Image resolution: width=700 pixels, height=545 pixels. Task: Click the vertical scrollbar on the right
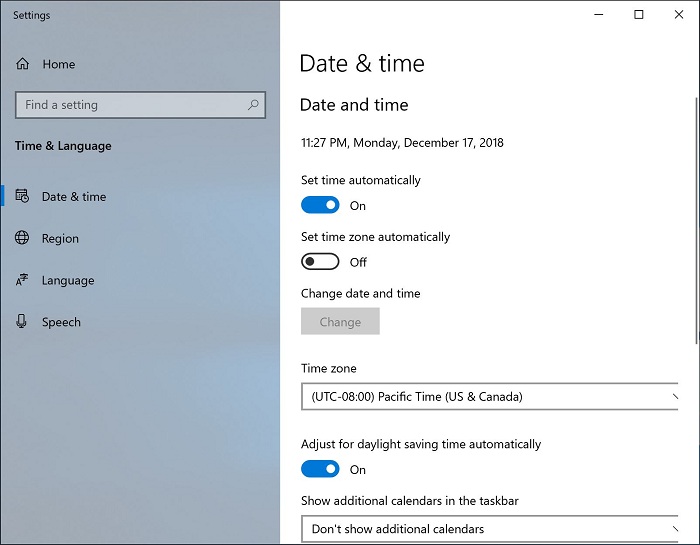696,220
